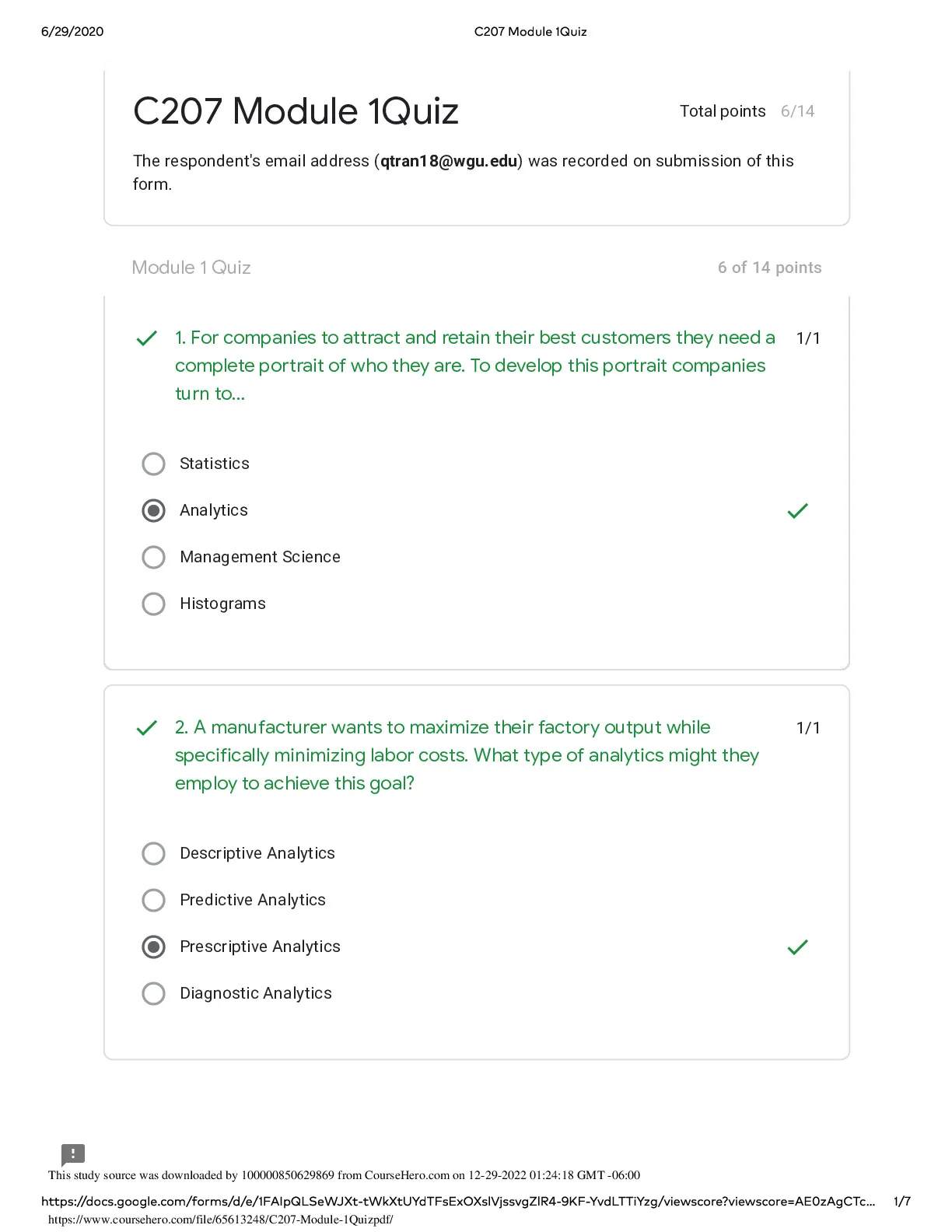
Task: Click the qtran18@wgu.edu email address
Action: (449, 161)
